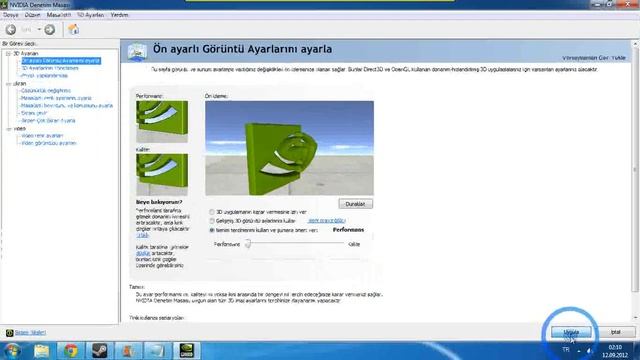The height and width of the screenshot is (360, 640).
Task: Go back with the Geri arrow icon
Action: tap(11, 29)
